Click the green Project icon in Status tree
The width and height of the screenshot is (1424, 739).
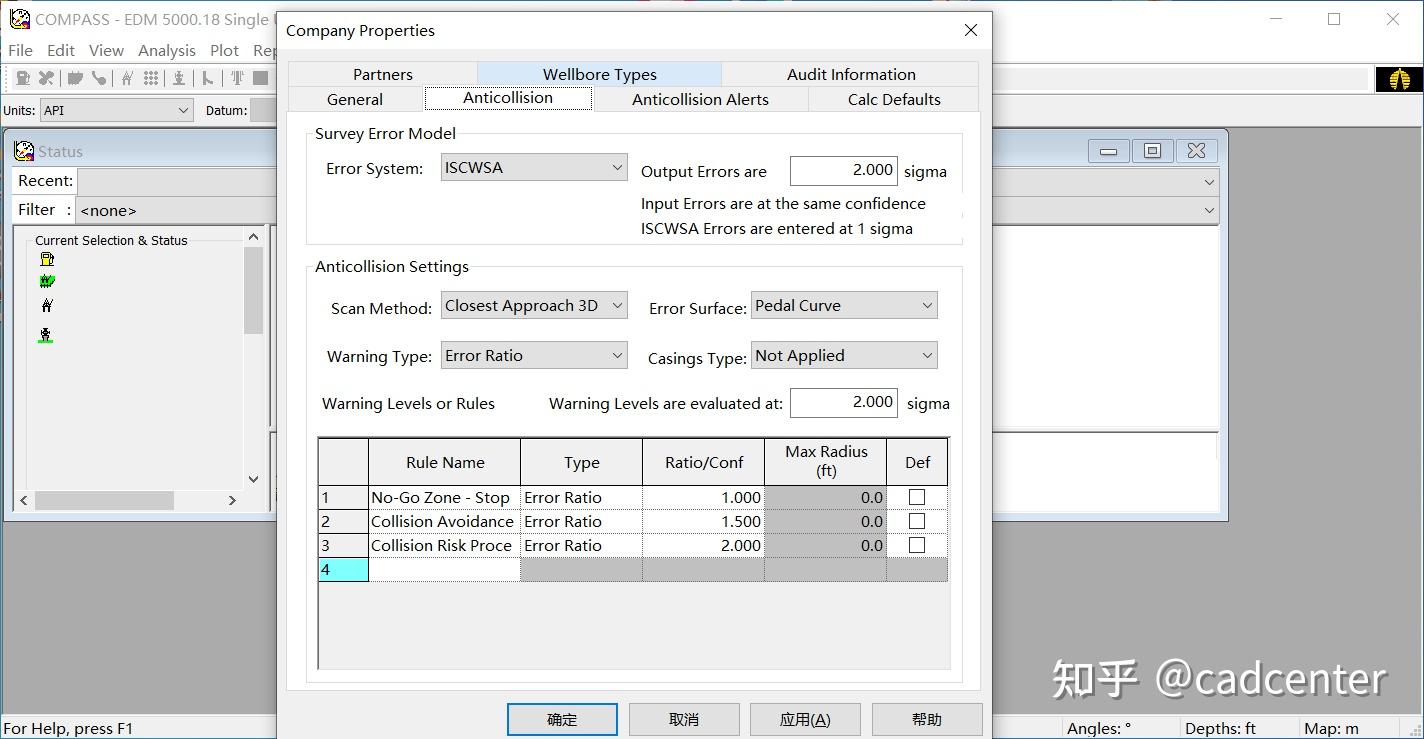[x=47, y=282]
